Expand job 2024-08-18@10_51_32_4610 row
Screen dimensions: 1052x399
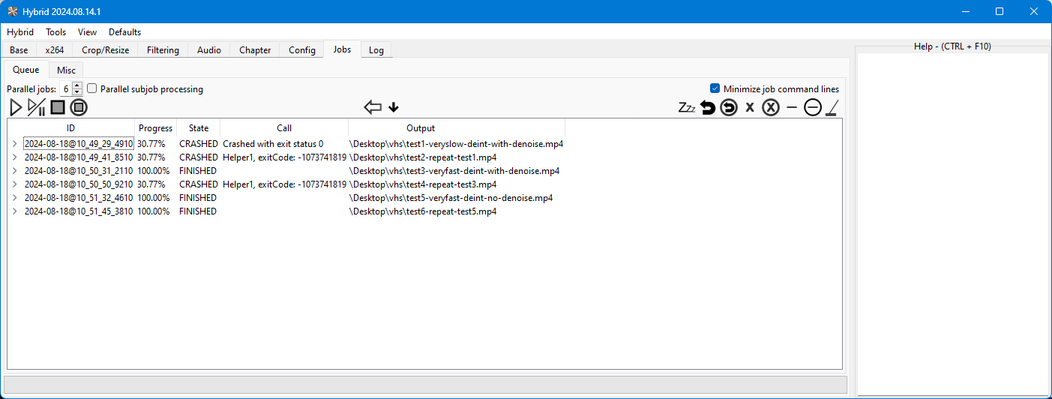pyautogui.click(x=15, y=198)
